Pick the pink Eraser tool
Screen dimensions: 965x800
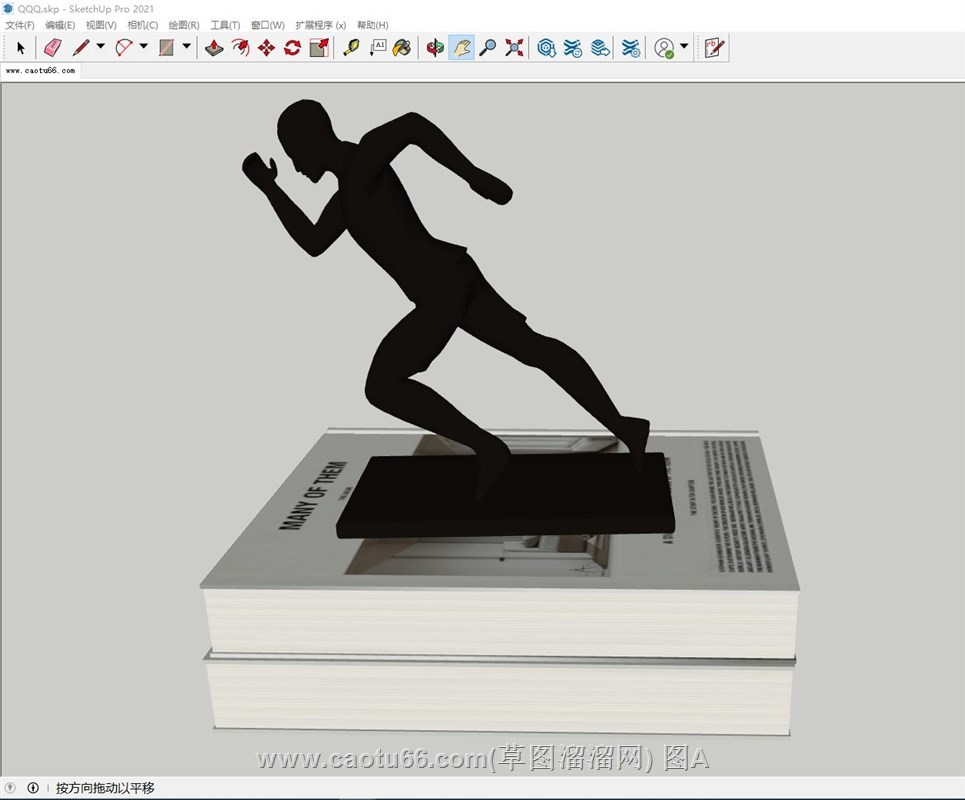[x=53, y=47]
